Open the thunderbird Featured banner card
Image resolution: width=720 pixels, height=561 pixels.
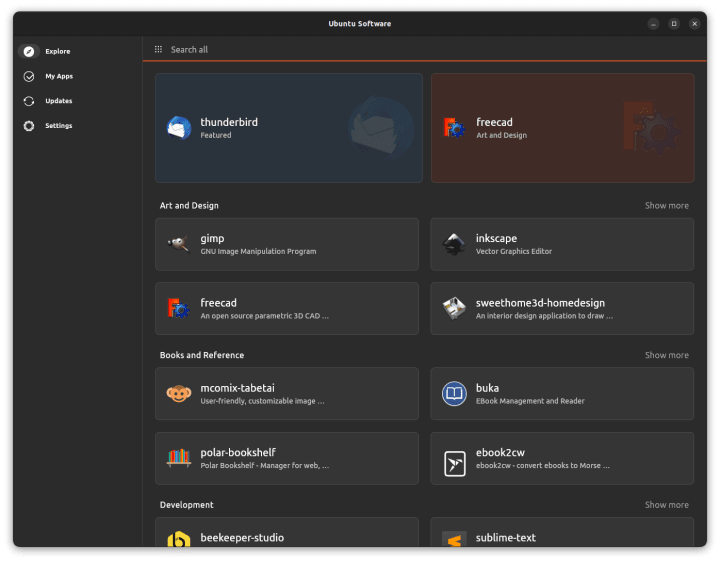(289, 128)
